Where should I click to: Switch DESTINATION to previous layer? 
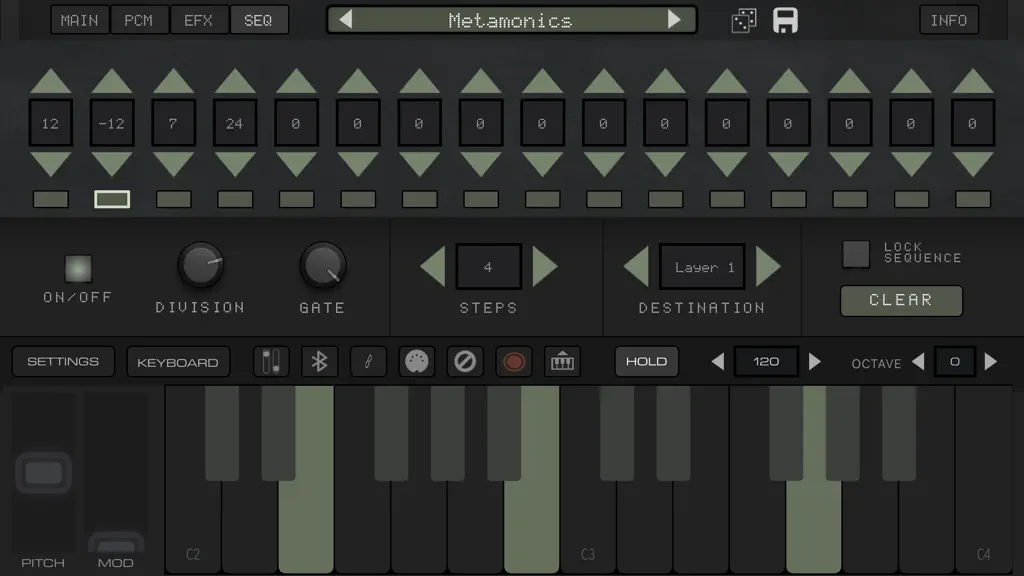click(636, 266)
